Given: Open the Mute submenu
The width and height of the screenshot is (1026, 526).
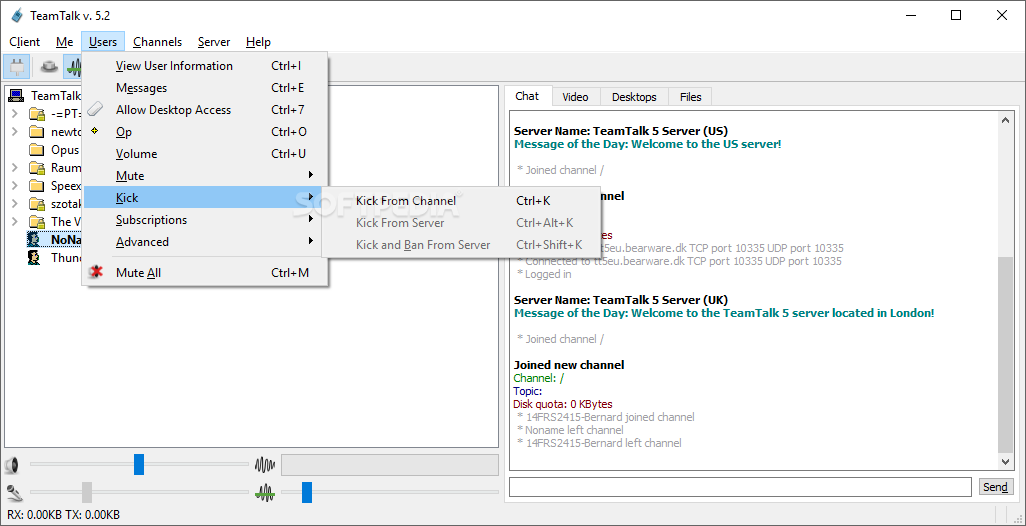Looking at the screenshot, I should pos(205,175).
